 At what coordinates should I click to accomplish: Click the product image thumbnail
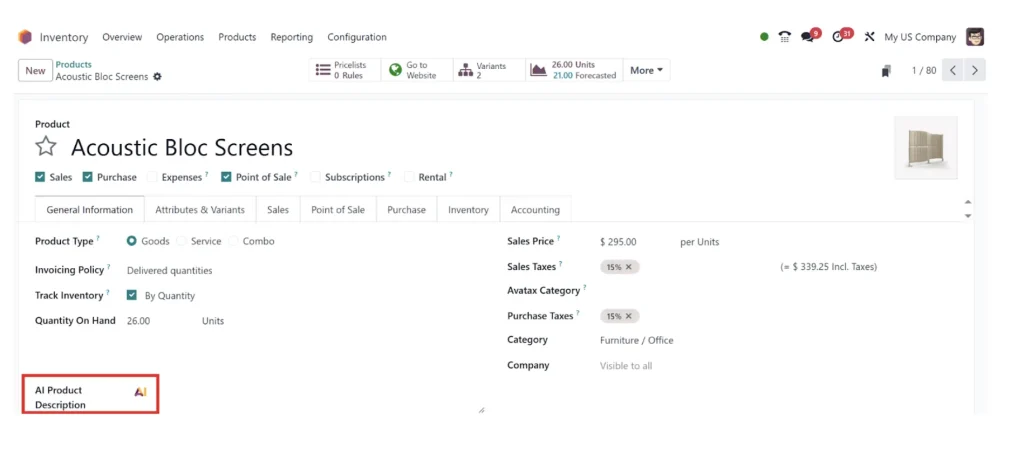coord(926,148)
